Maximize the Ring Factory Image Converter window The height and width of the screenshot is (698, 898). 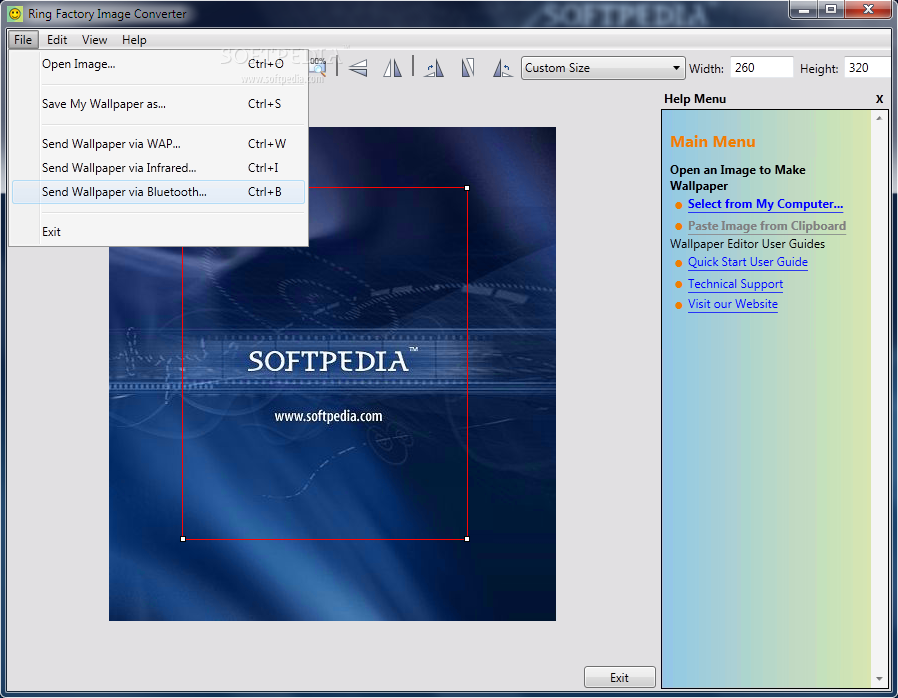(831, 9)
